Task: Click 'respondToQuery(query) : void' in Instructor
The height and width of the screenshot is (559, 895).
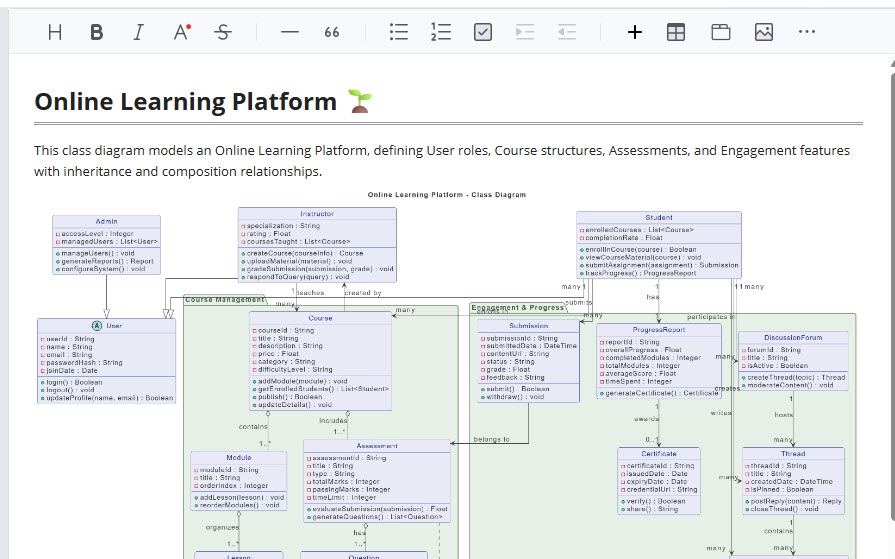Action: tap(297, 277)
